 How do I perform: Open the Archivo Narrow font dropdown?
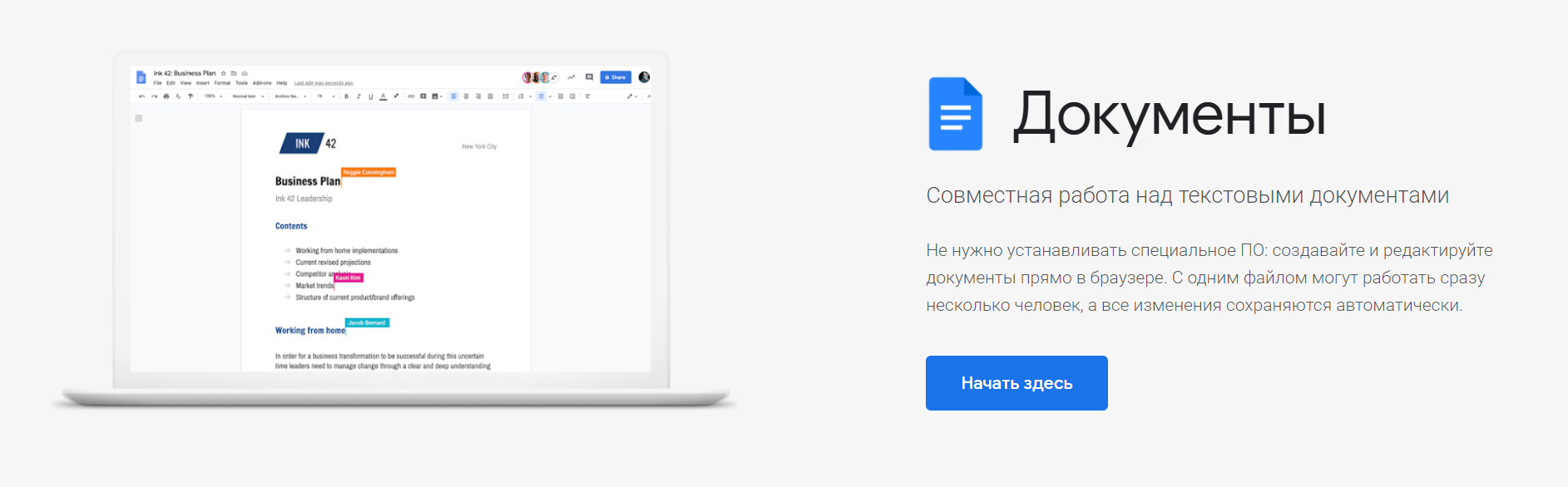click(x=290, y=96)
